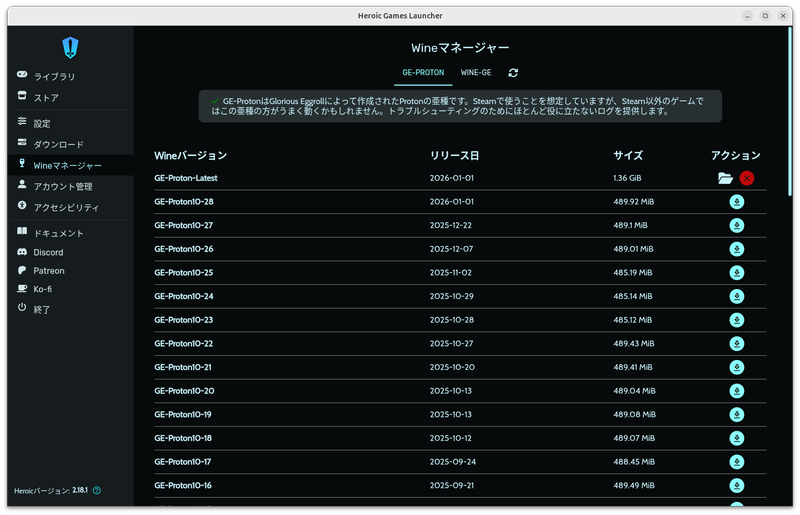Download GE-Proton10-18

736,438
